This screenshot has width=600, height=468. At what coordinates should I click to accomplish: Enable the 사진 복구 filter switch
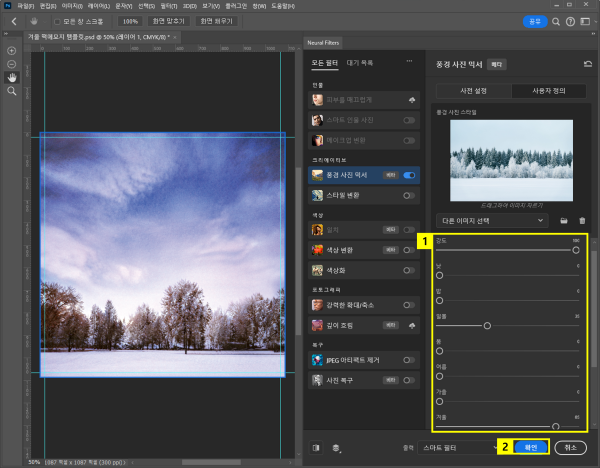point(409,380)
